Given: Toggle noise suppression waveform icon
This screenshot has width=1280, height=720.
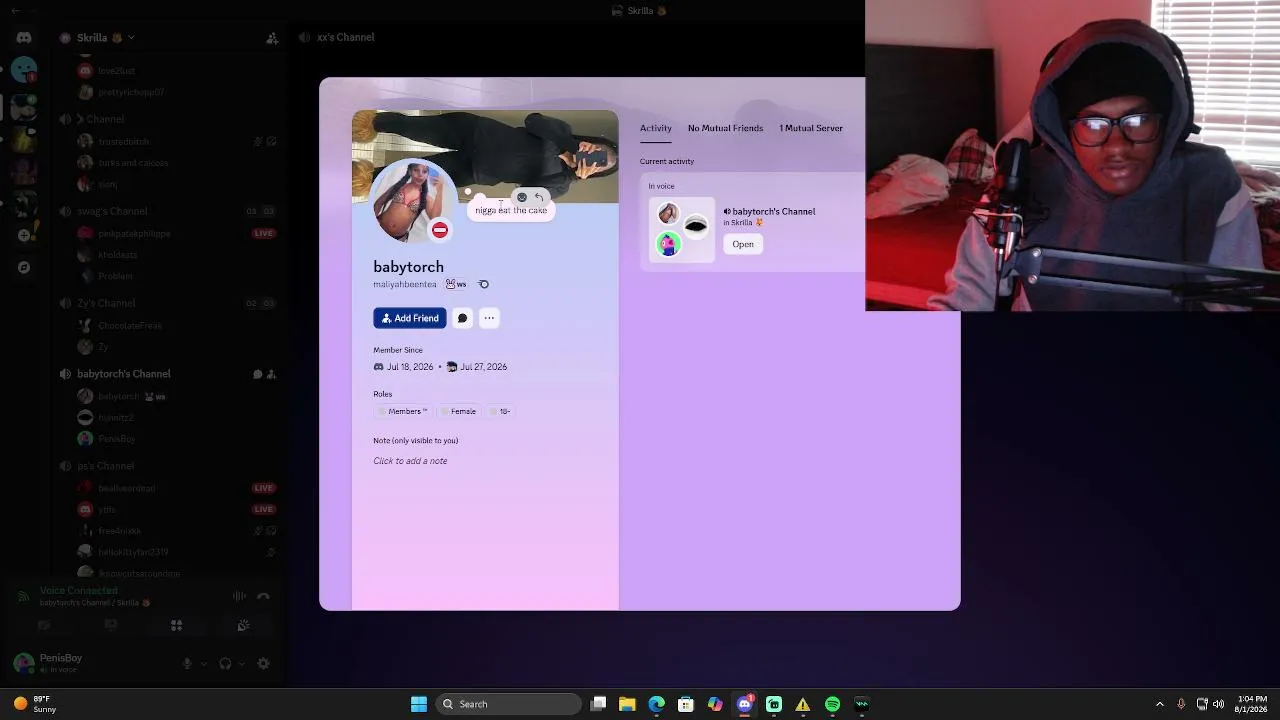Looking at the screenshot, I should pos(239,596).
